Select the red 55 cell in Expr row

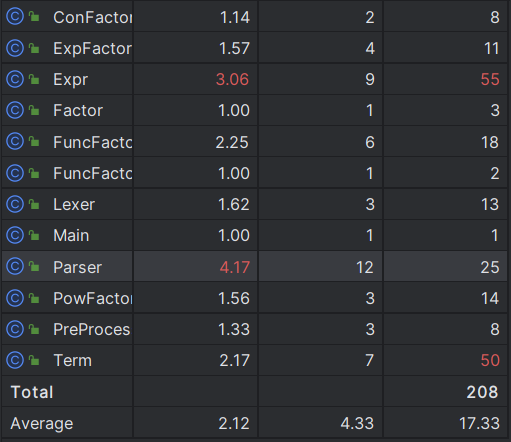(490, 79)
